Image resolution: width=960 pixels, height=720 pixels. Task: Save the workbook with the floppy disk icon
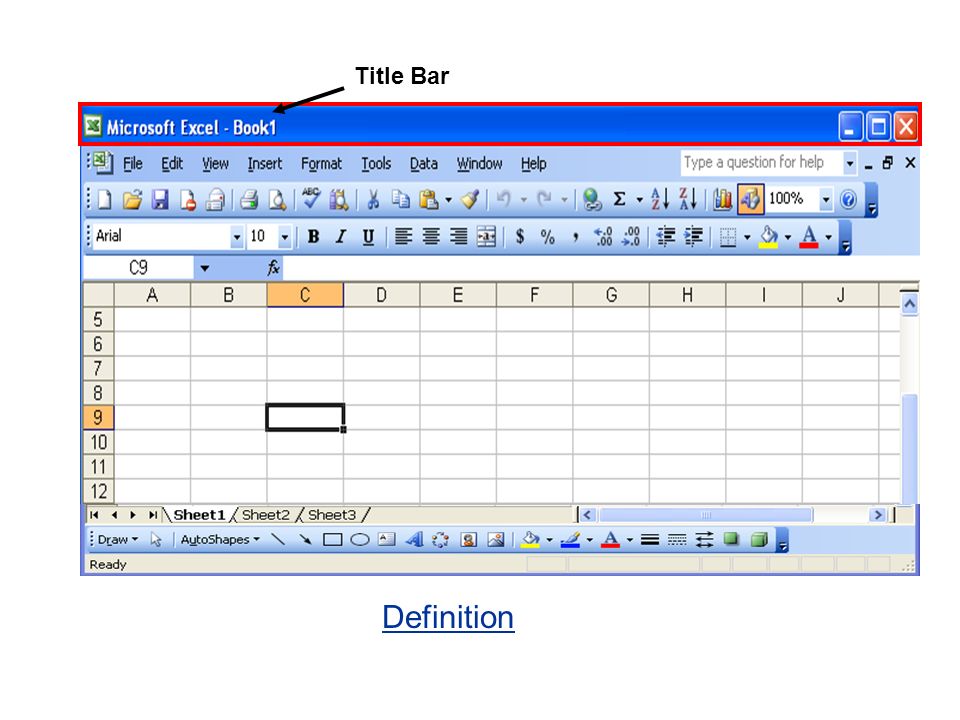[x=160, y=200]
